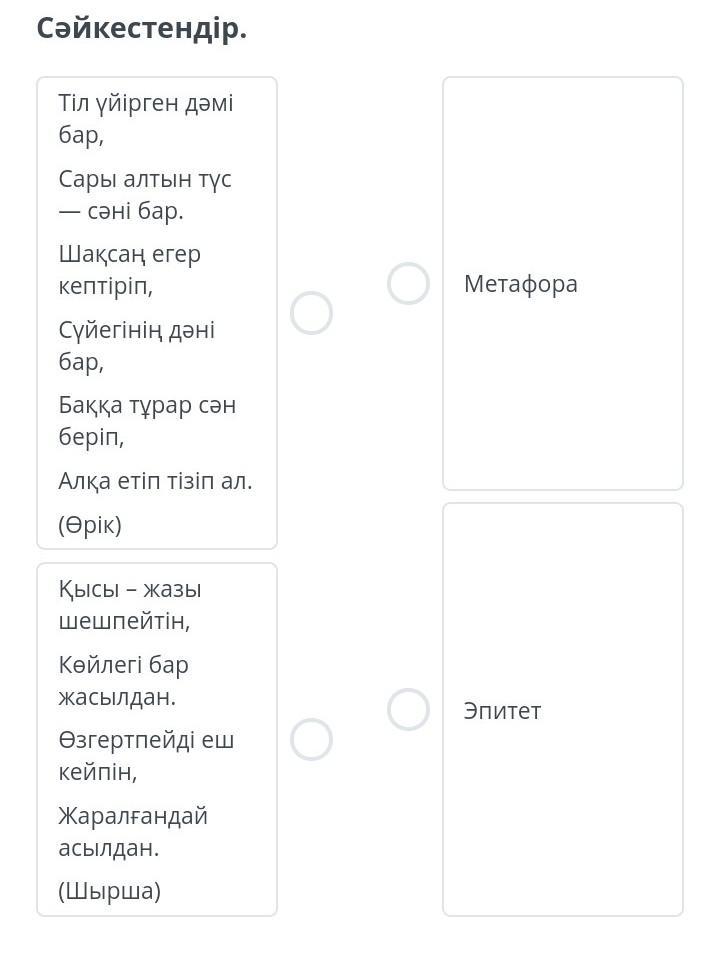706x953 pixels.
Task: Click the line 'Сүйегінің дәні бар'
Action: point(136,346)
